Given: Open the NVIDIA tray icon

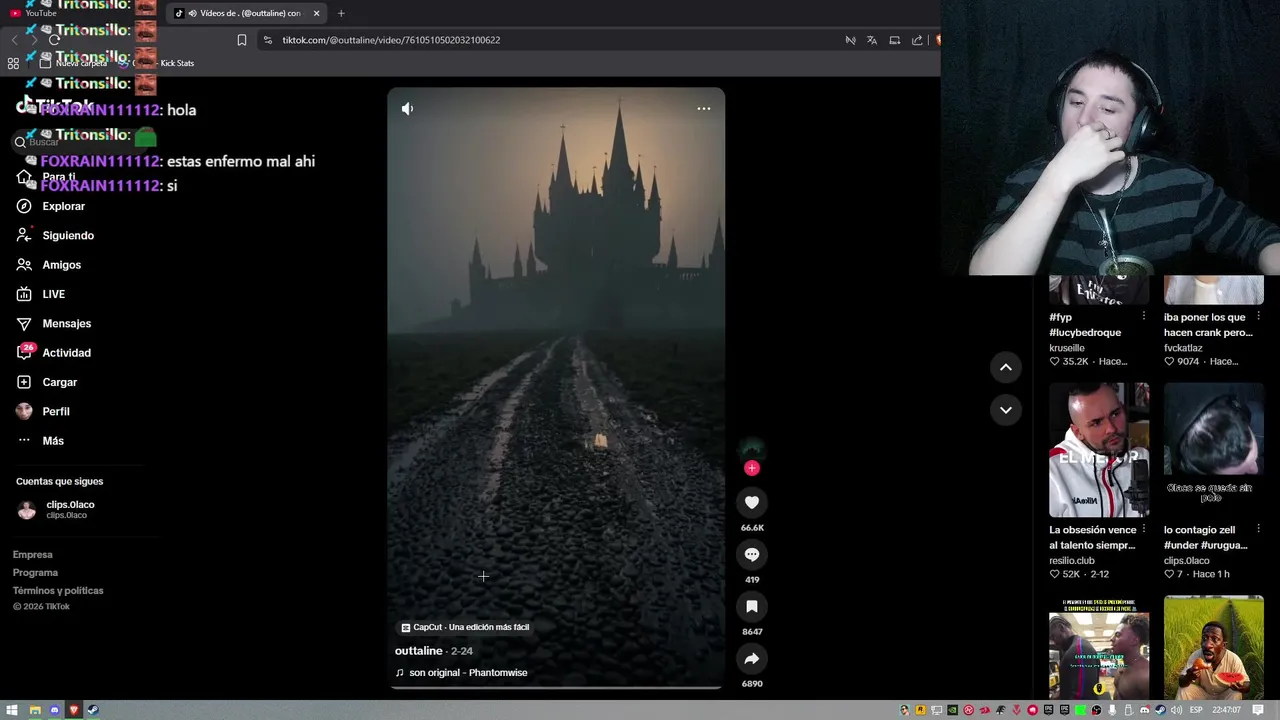Looking at the screenshot, I should [x=953, y=710].
